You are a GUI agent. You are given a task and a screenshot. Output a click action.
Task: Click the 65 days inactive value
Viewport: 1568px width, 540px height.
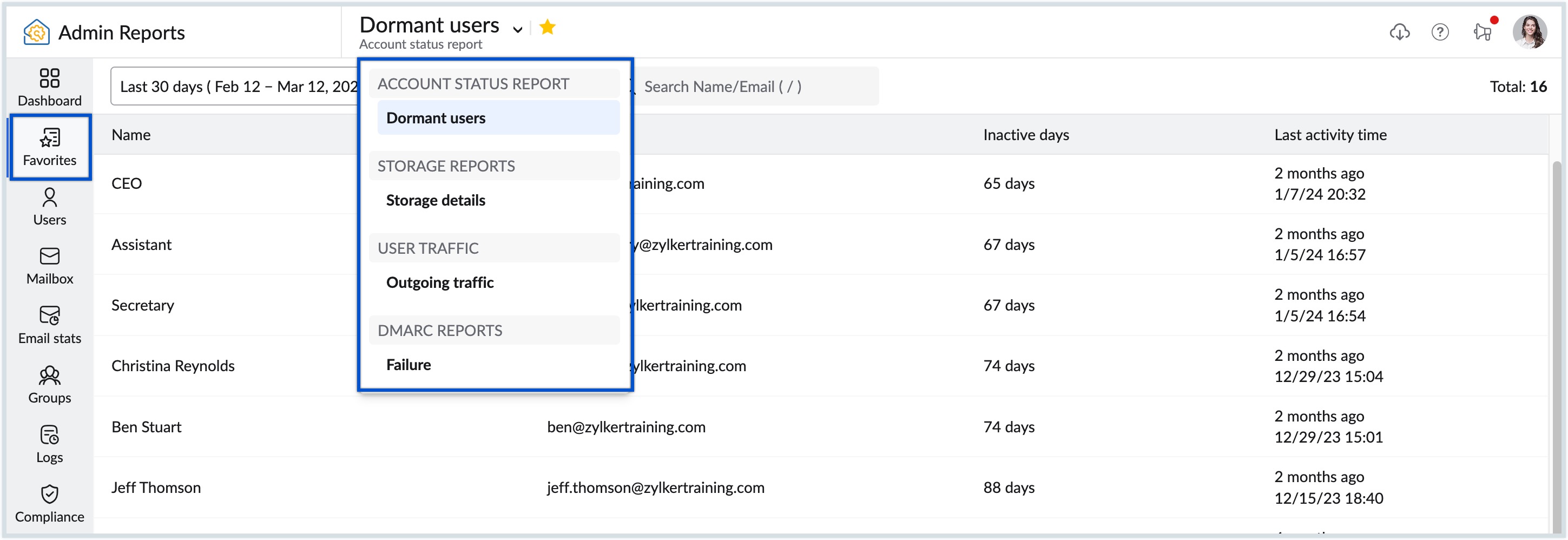coord(1009,183)
